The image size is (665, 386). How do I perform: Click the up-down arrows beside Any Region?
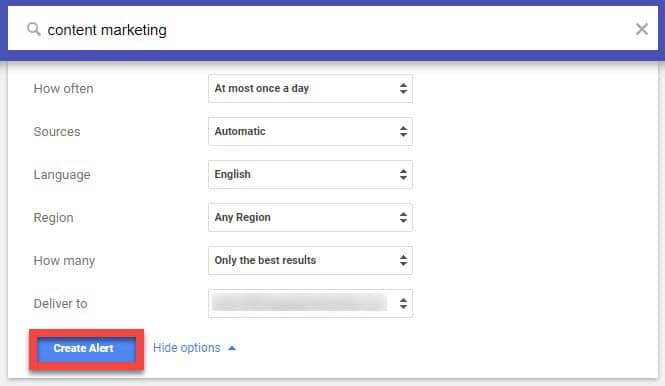tap(403, 217)
